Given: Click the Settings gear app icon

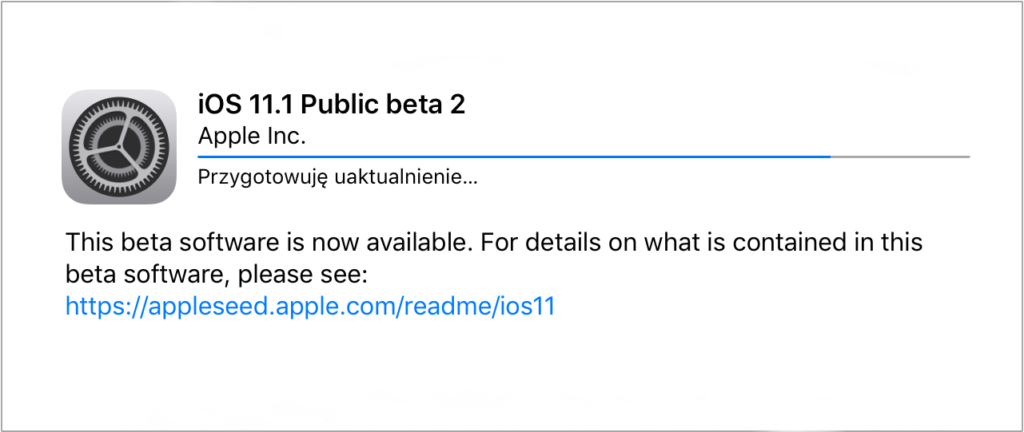Looking at the screenshot, I should pyautogui.click(x=118, y=146).
